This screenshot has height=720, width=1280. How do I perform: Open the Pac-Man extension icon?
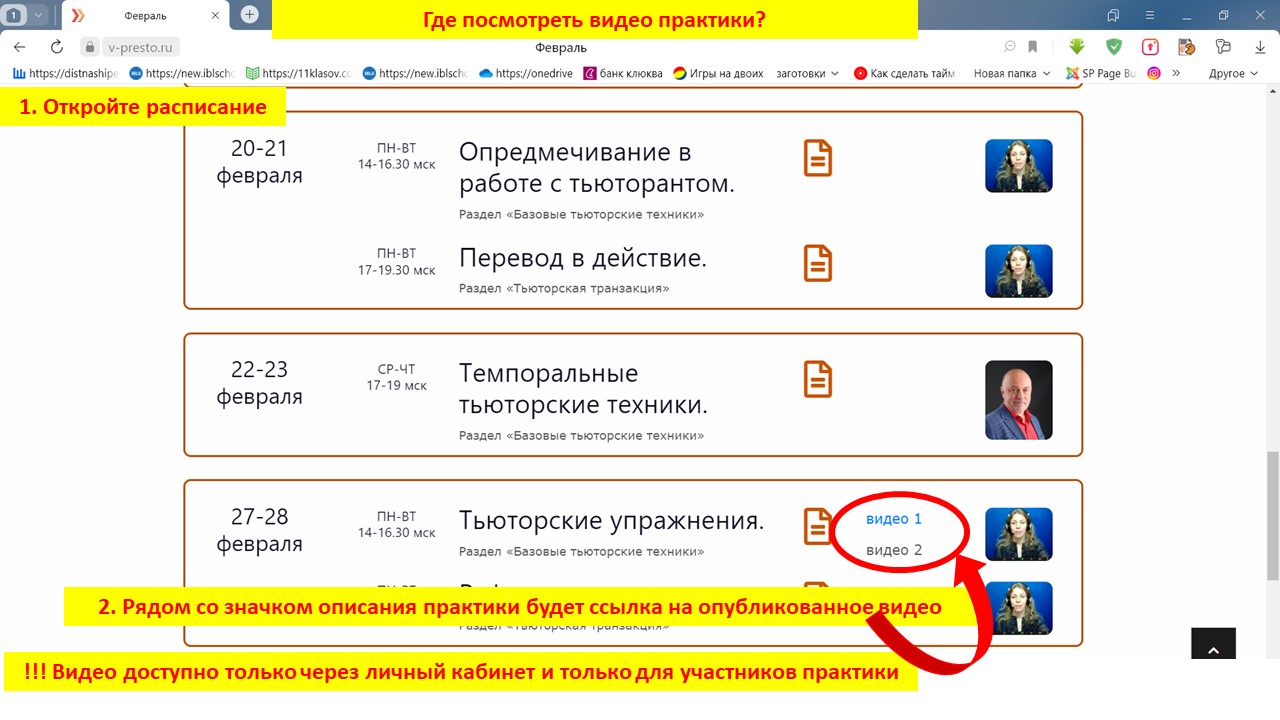click(x=1187, y=47)
